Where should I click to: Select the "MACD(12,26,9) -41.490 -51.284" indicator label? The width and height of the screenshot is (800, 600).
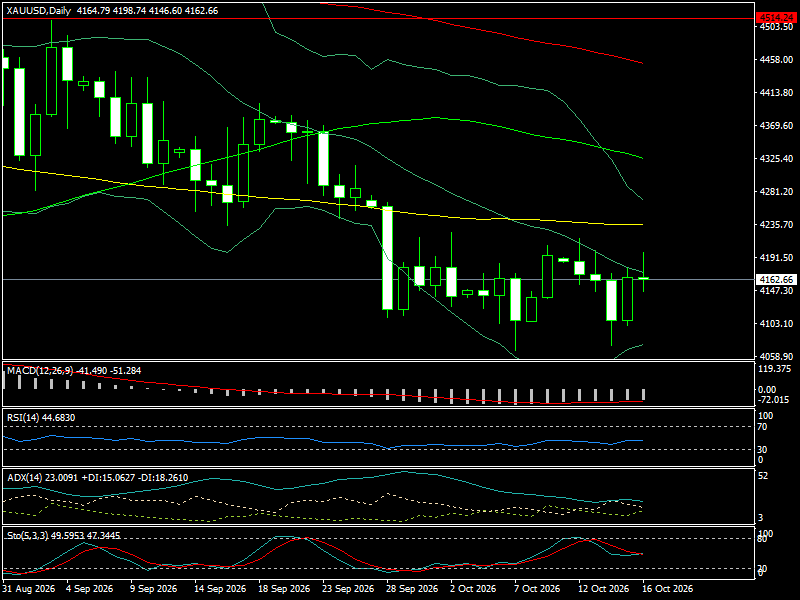tap(74, 371)
